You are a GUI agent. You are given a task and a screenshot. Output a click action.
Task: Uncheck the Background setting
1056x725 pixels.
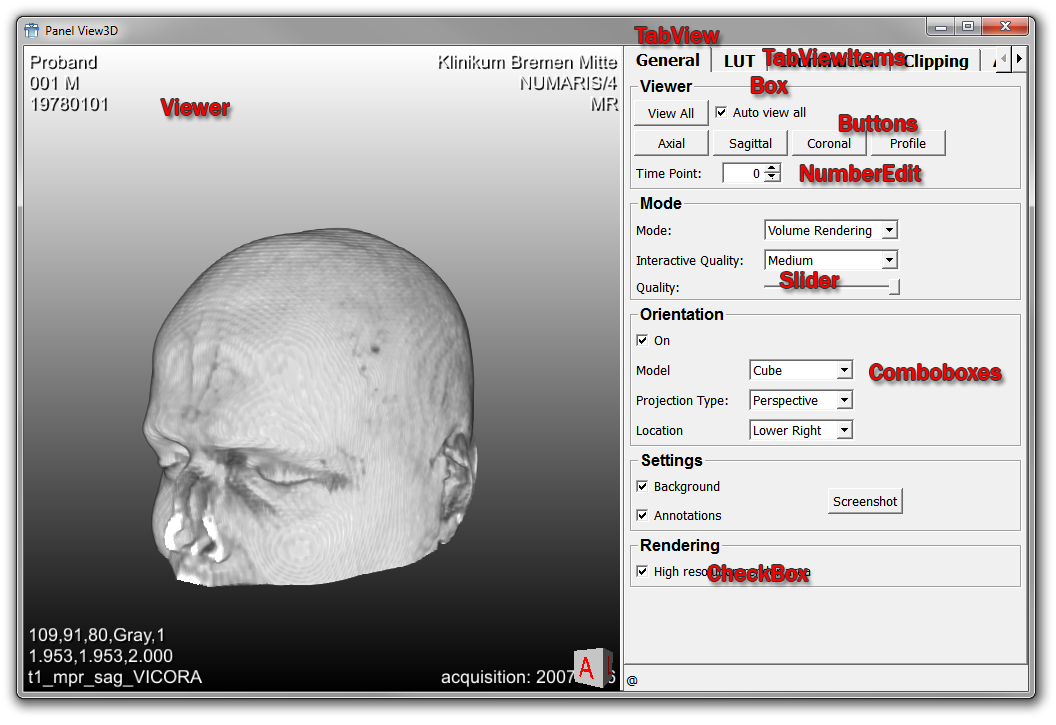tap(642, 487)
